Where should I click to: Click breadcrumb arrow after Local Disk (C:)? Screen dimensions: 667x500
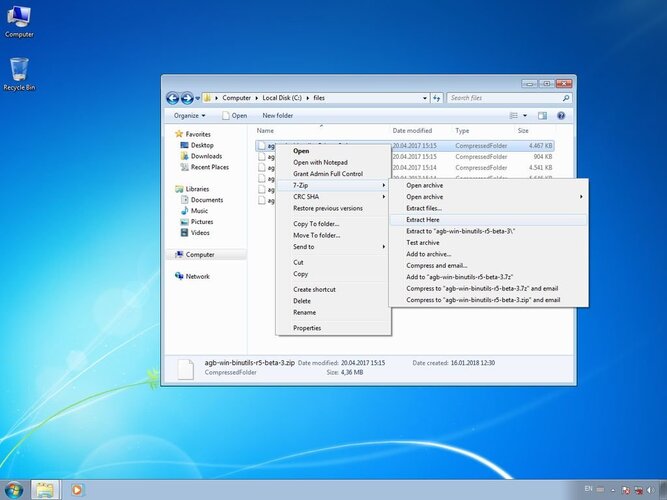pos(308,98)
